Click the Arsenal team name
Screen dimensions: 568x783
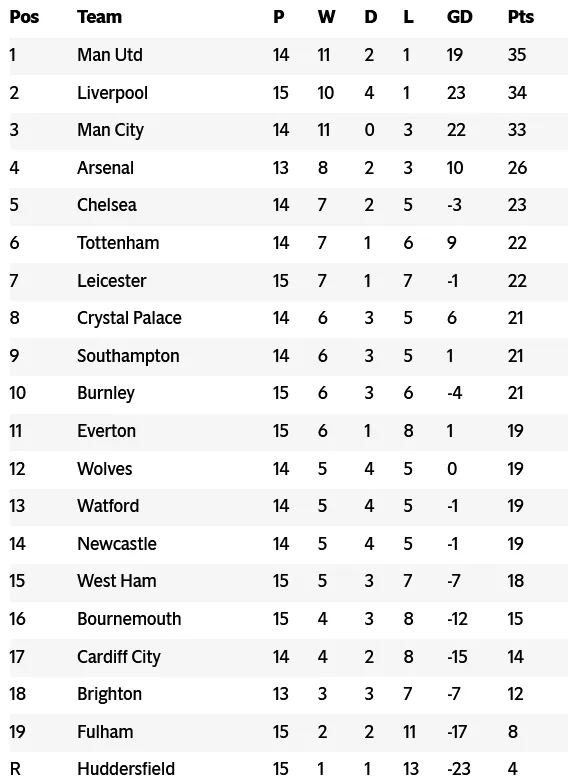point(105,168)
